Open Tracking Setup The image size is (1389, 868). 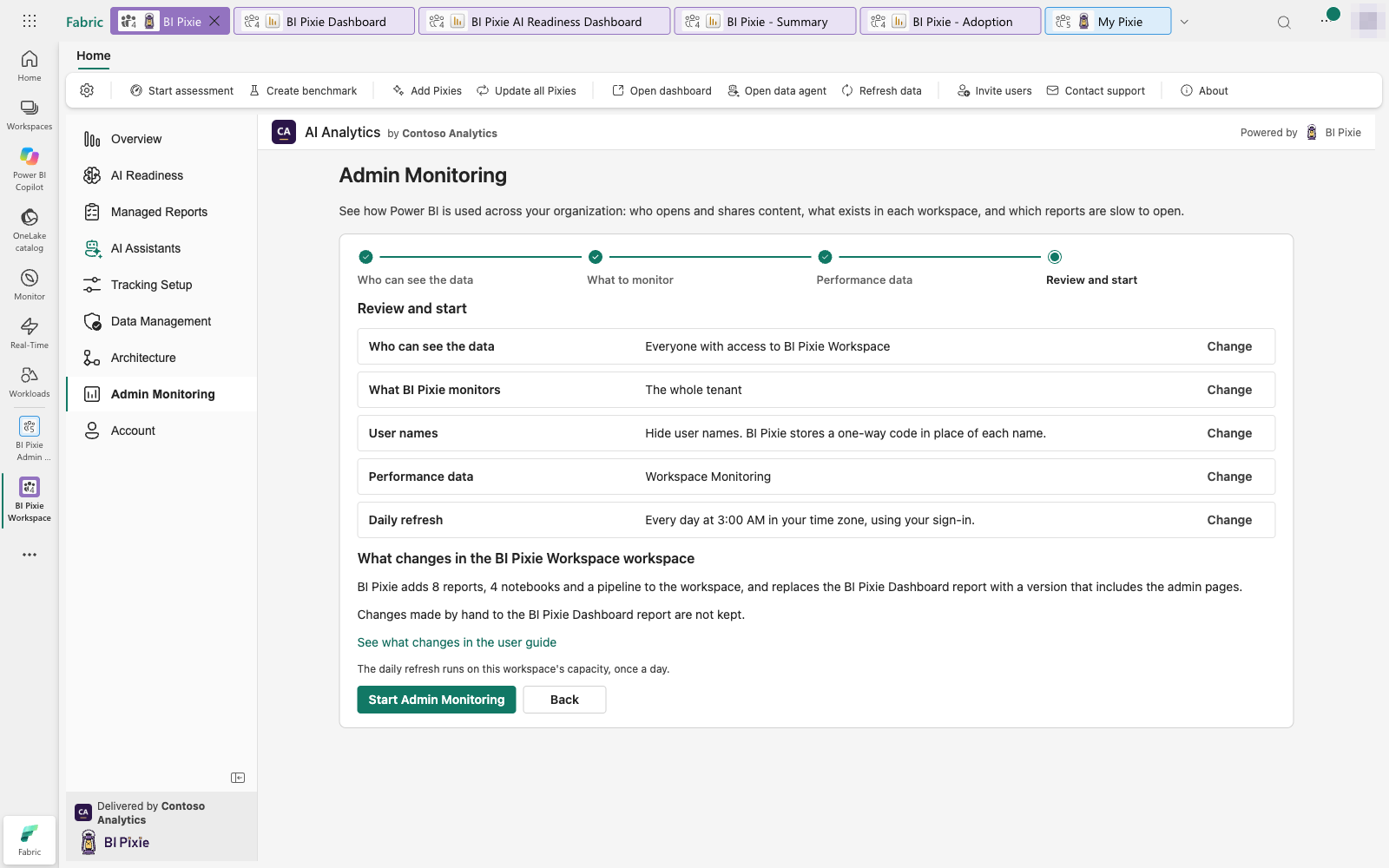pyautogui.click(x=161, y=285)
